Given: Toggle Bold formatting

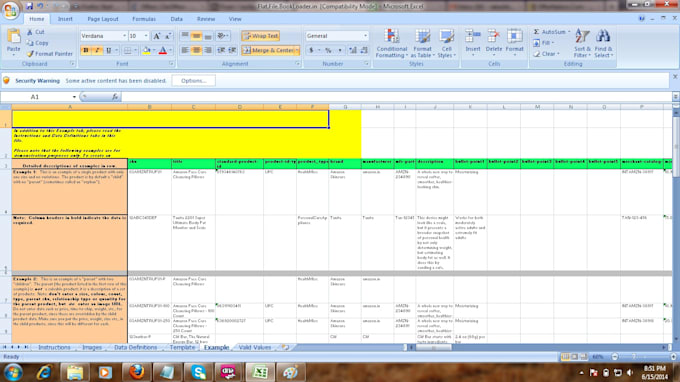Looking at the screenshot, I should pyautogui.click(x=85, y=50).
